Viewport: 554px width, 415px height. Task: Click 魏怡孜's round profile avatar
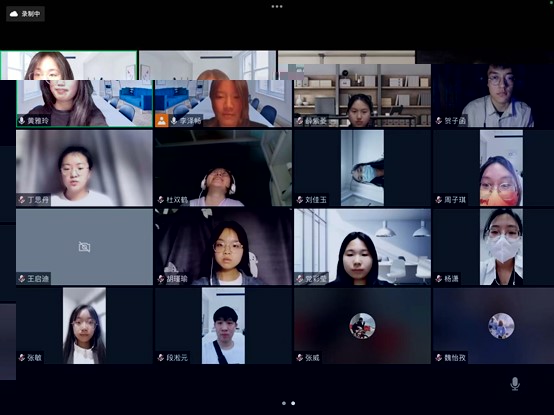[501, 326]
